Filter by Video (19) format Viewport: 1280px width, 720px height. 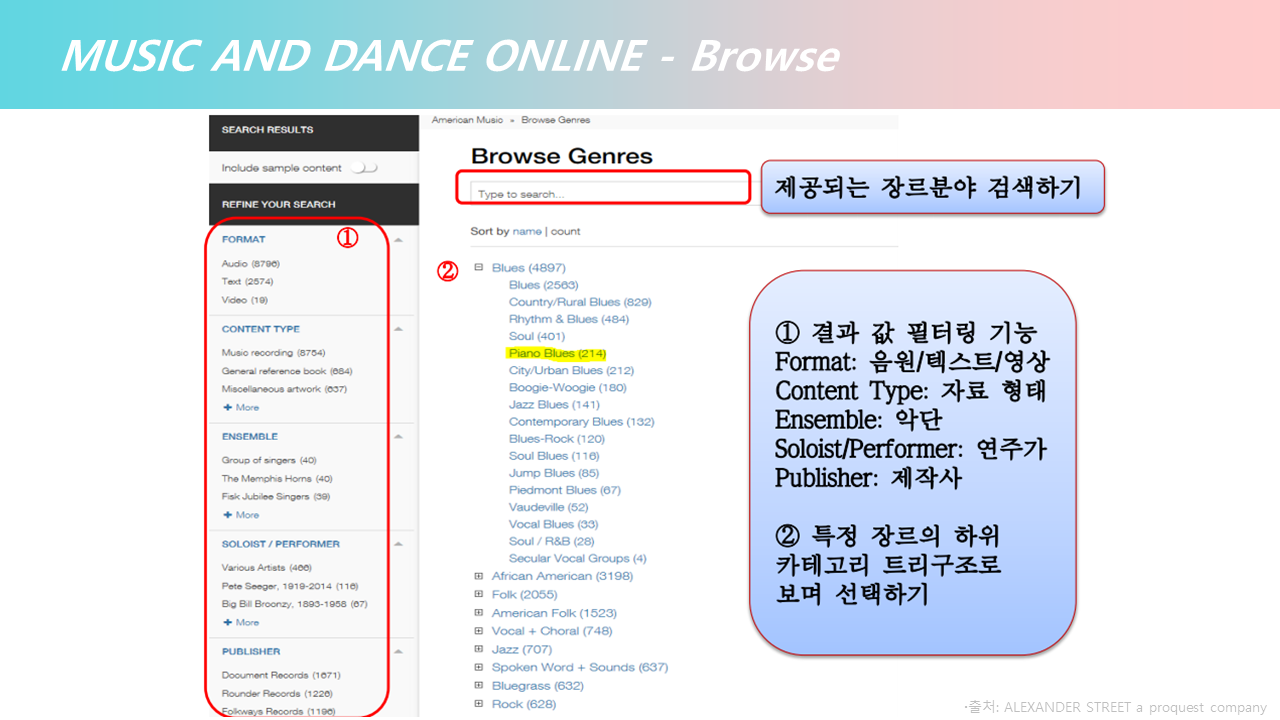(x=245, y=300)
